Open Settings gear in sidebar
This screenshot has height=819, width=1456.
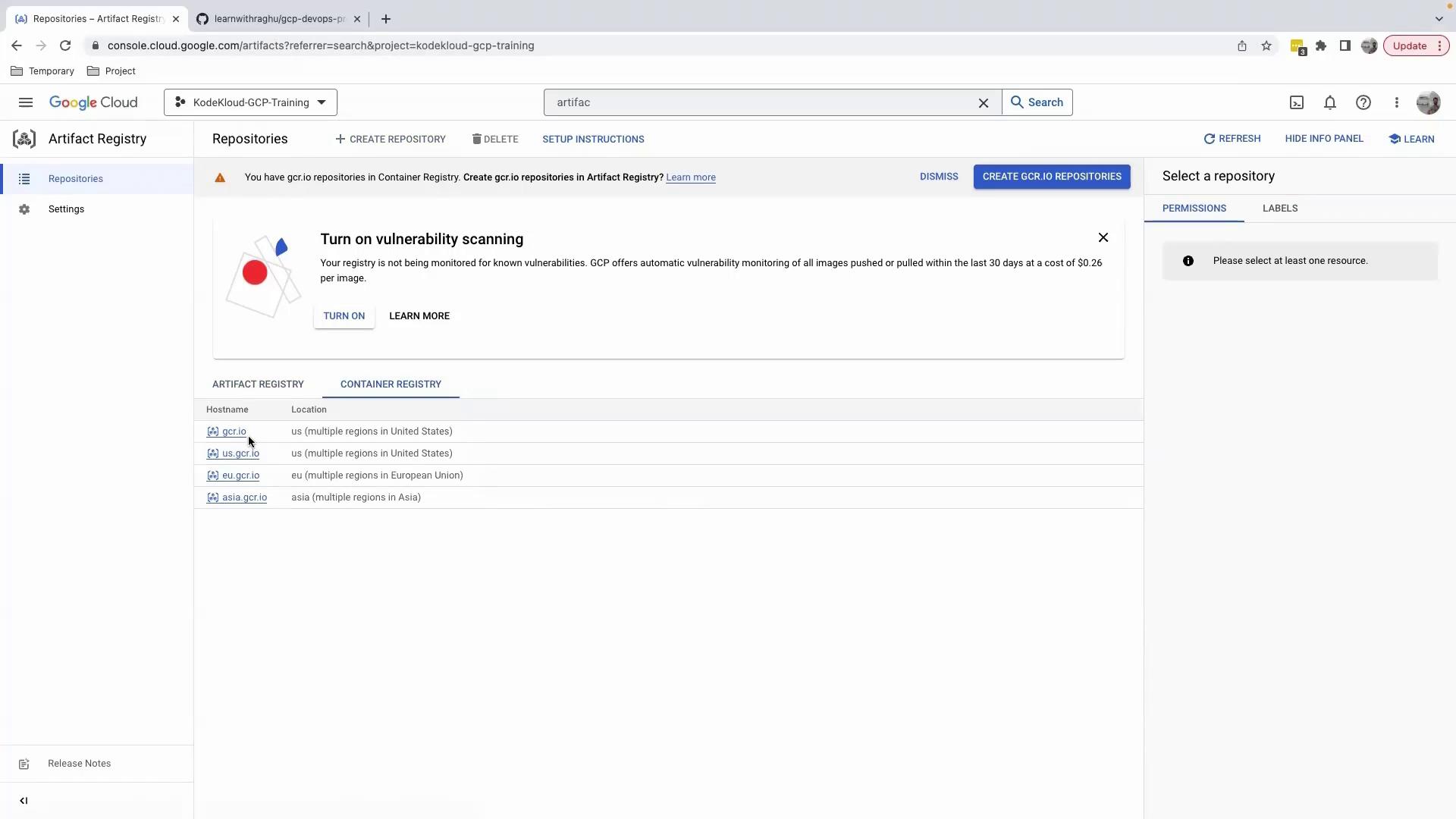tap(66, 209)
